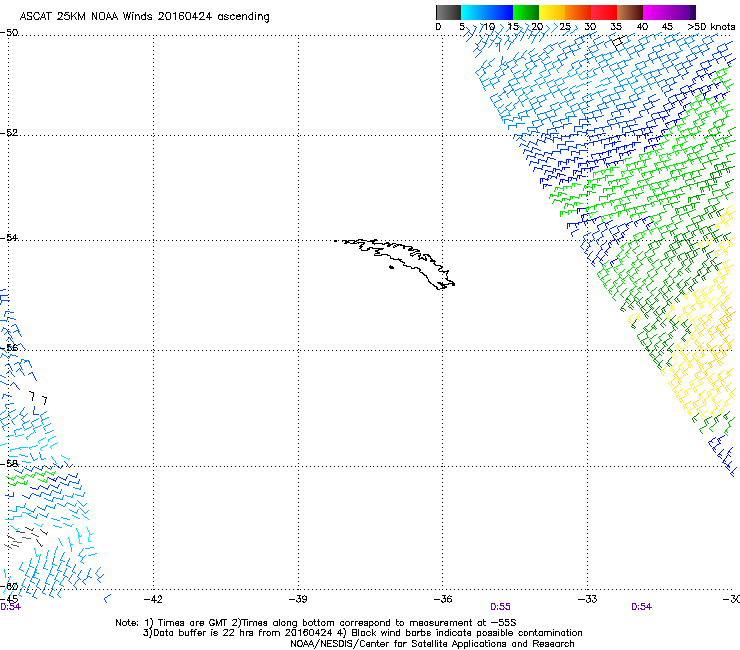Click the purple '0:54' time below -45

[10, 607]
